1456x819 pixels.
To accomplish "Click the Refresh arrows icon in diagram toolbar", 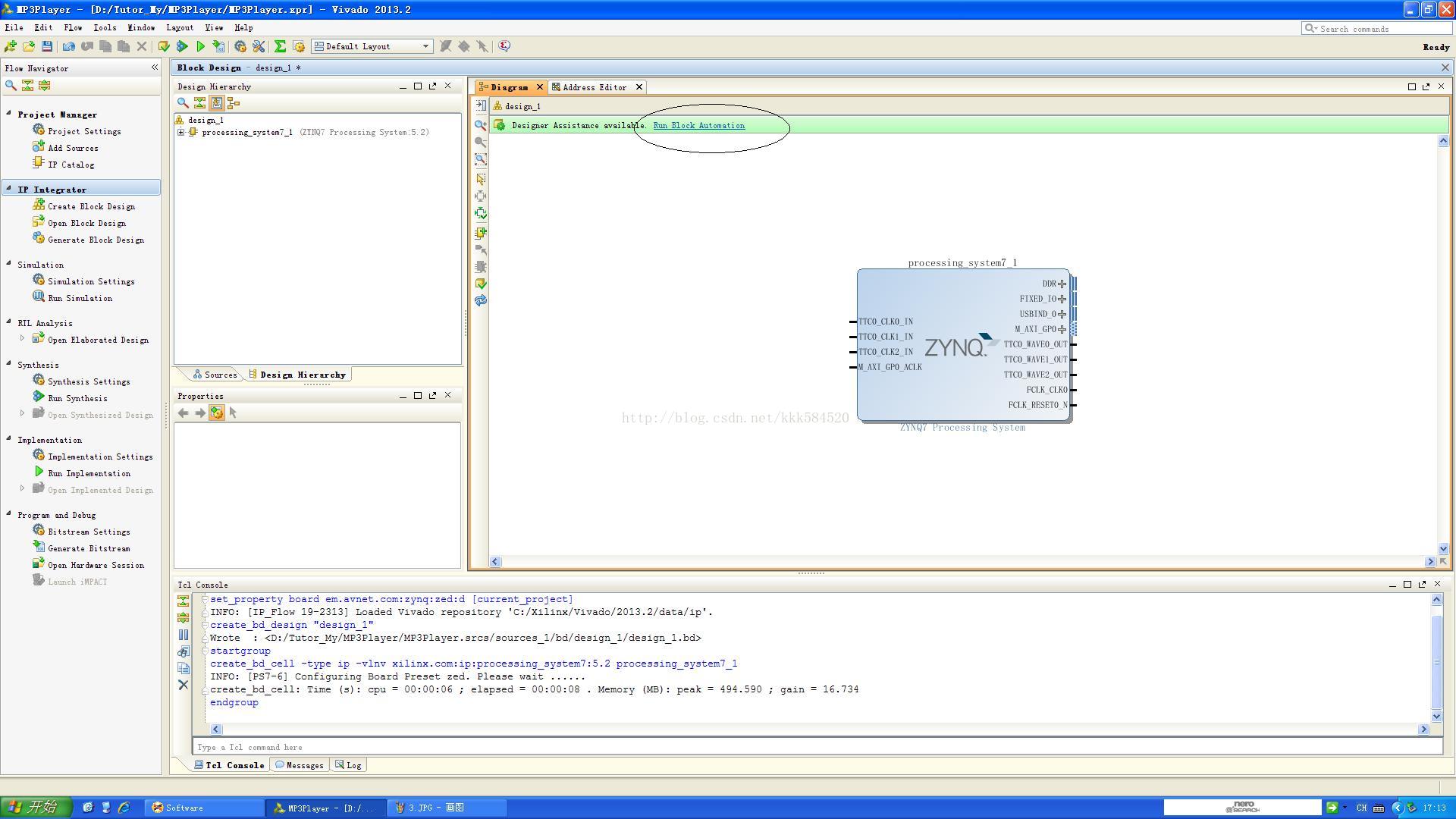I will pyautogui.click(x=481, y=301).
